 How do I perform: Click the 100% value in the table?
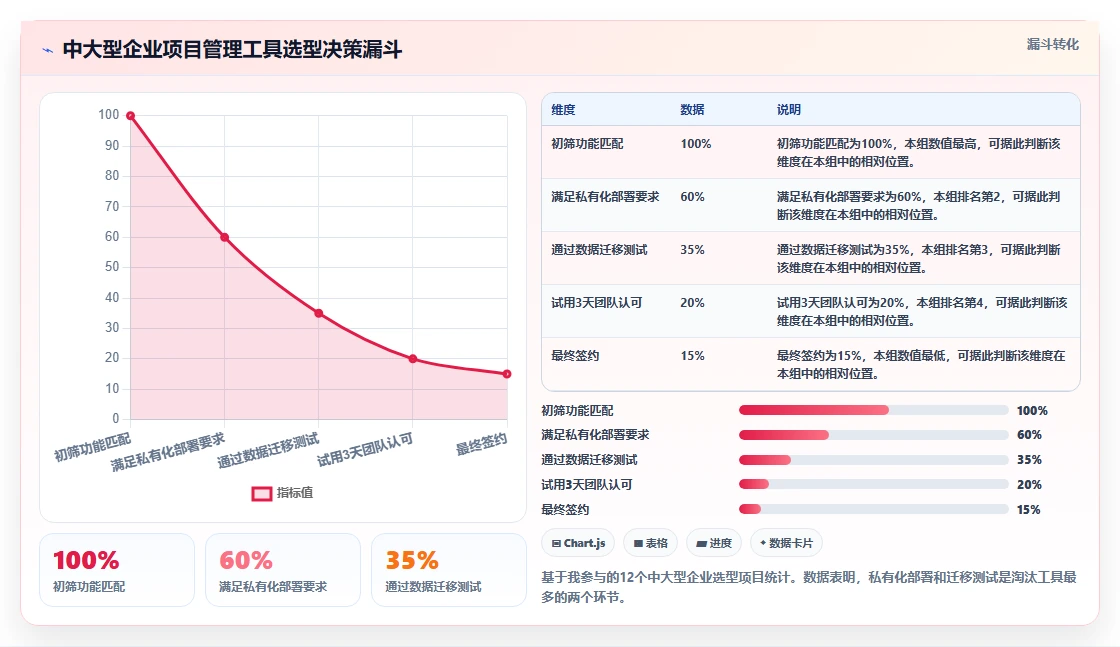pyautogui.click(x=696, y=144)
